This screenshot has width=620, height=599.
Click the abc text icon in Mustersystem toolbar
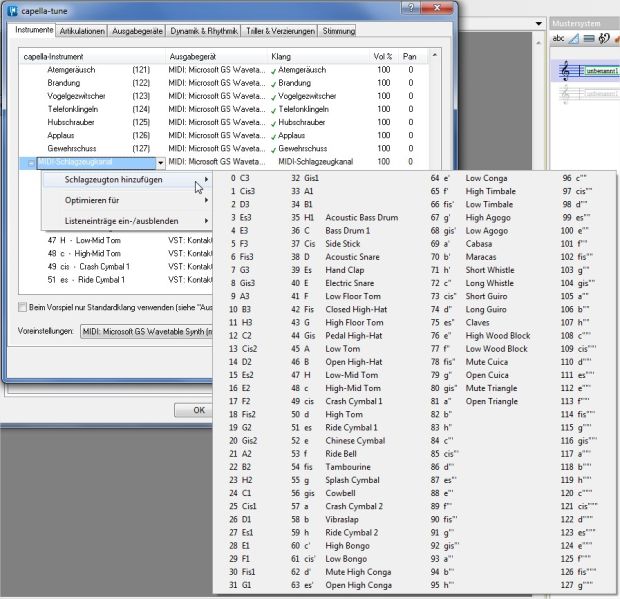pos(559,39)
